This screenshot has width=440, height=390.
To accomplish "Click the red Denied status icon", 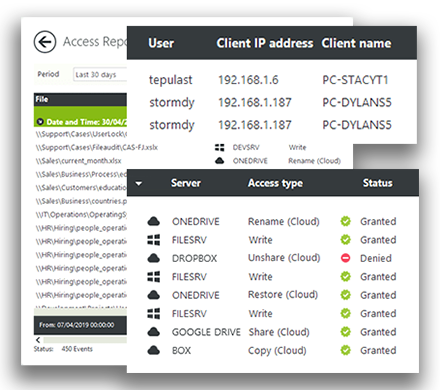I will (x=346, y=258).
